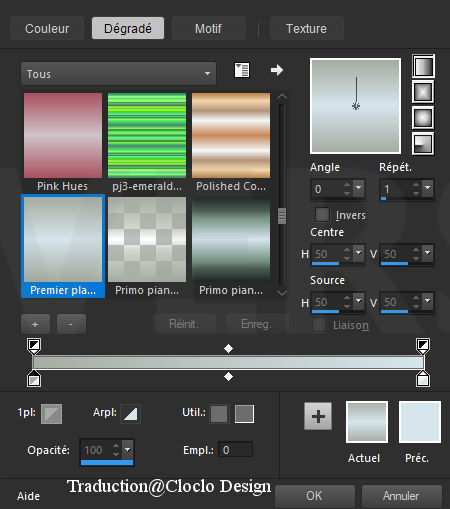This screenshot has height=509, width=450.
Task: Select the Pink Hues gradient thumbnail
Action: (x=63, y=135)
